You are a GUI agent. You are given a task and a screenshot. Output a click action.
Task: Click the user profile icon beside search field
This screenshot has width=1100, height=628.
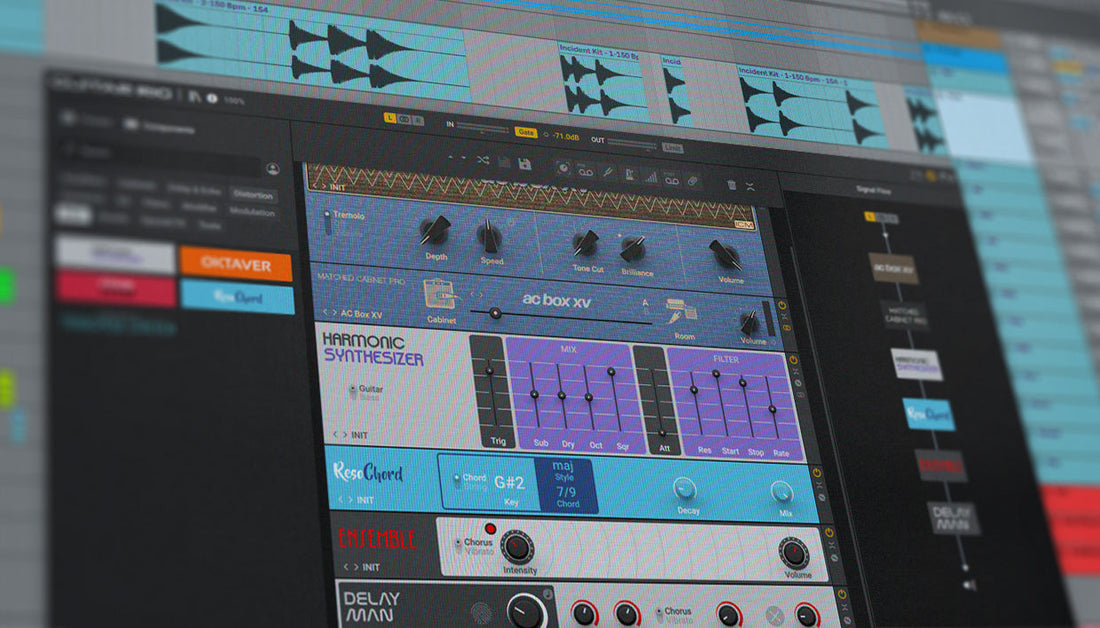[273, 168]
